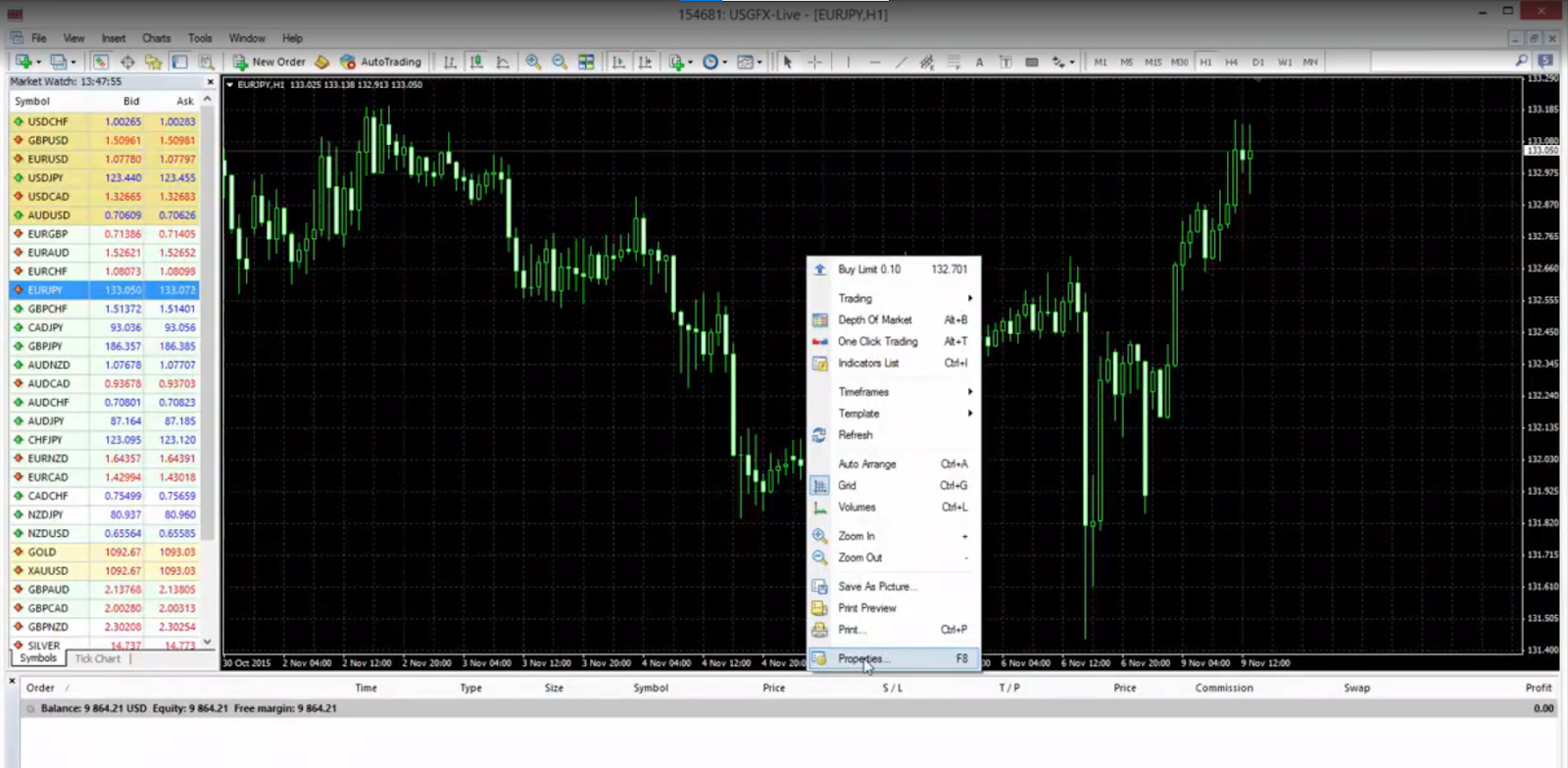1568x768 pixels.
Task: Select the Text tool letter A
Action: click(x=979, y=62)
